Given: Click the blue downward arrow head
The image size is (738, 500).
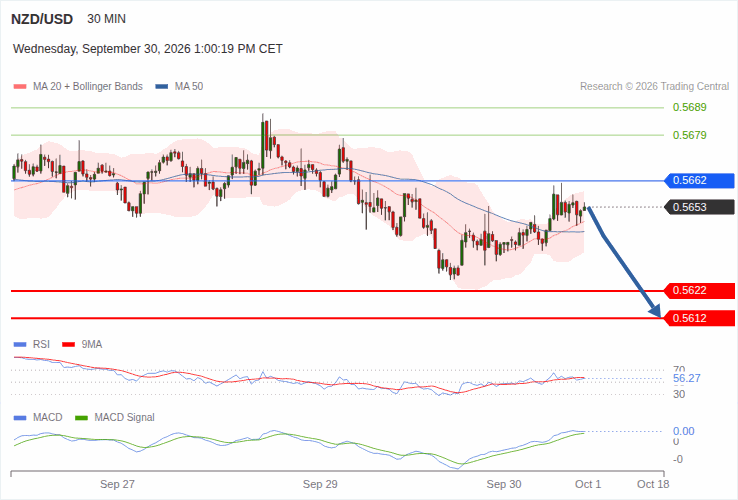Looking at the screenshot, I should 655,310.
